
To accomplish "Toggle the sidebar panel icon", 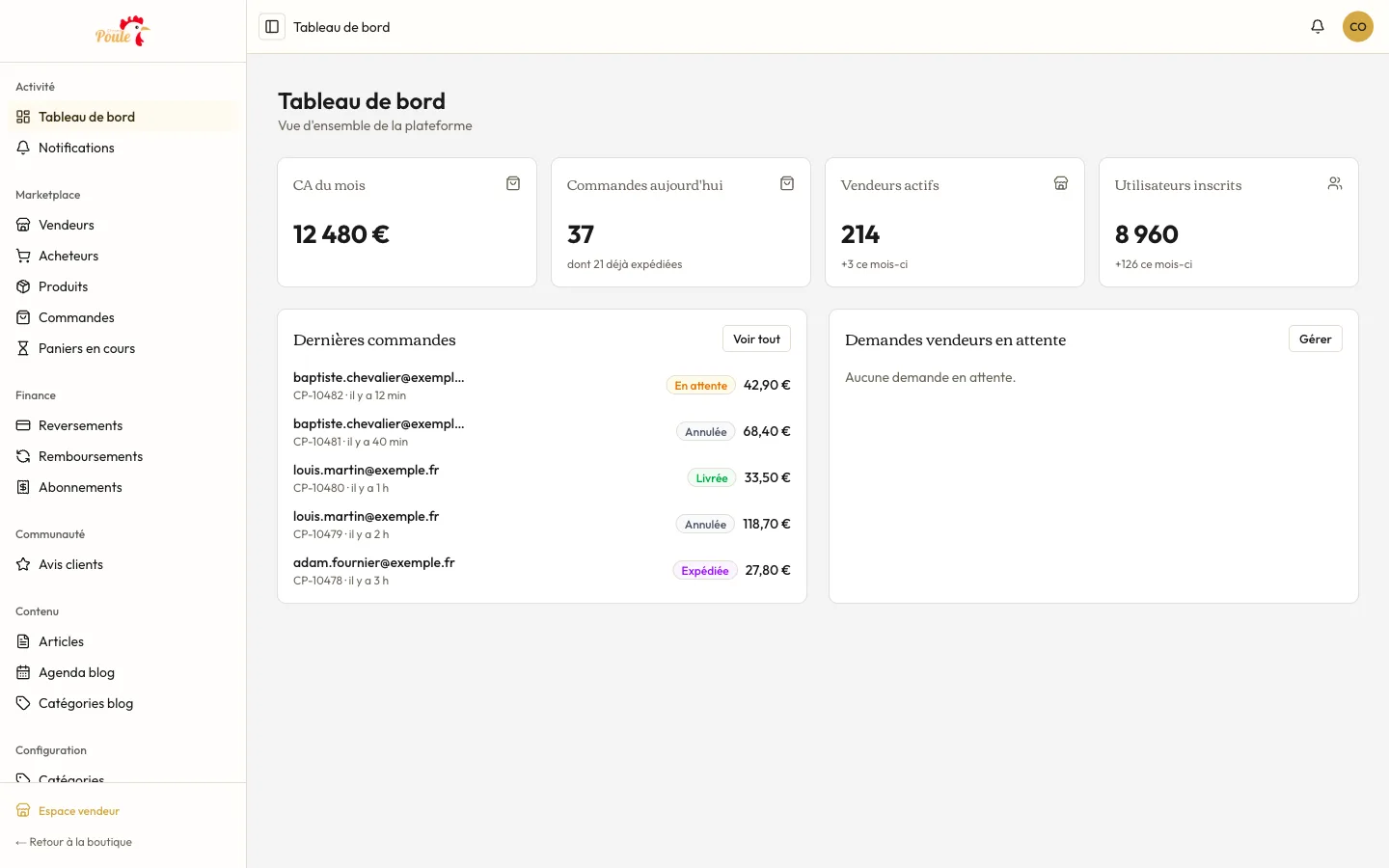I will 272,27.
